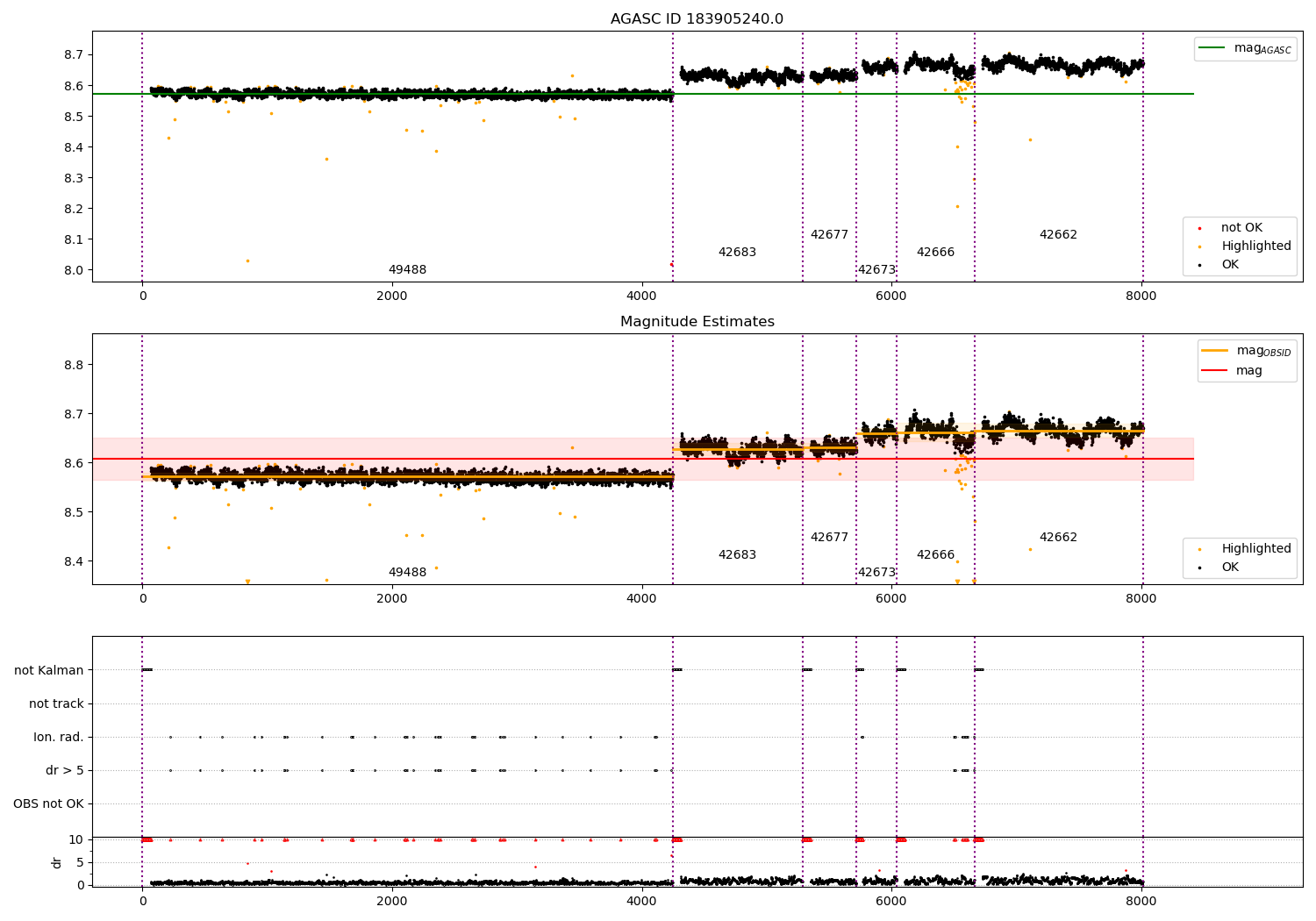Select the orange mag OBSID legend line
Screen dimensions: 1316x921
click(1215, 351)
